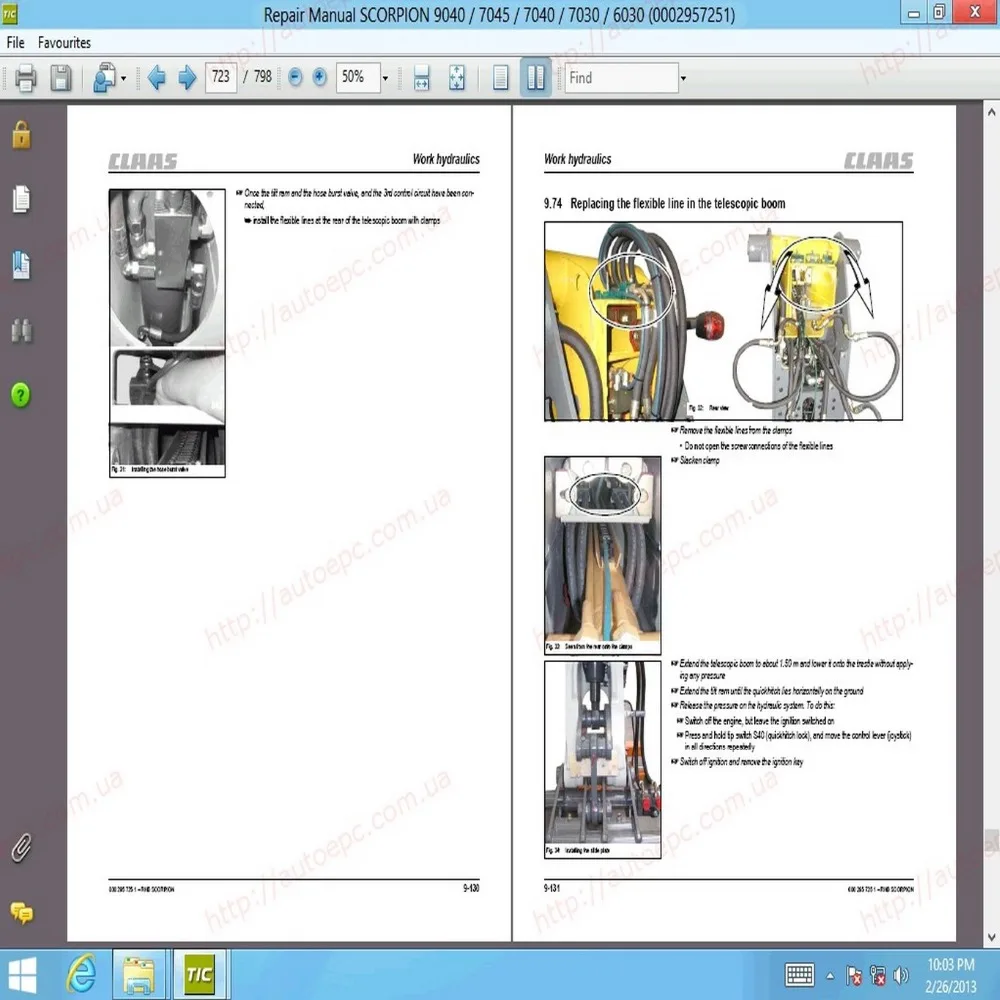Click the Print icon in the toolbar
Viewport: 1000px width, 1000px height.
[26, 77]
